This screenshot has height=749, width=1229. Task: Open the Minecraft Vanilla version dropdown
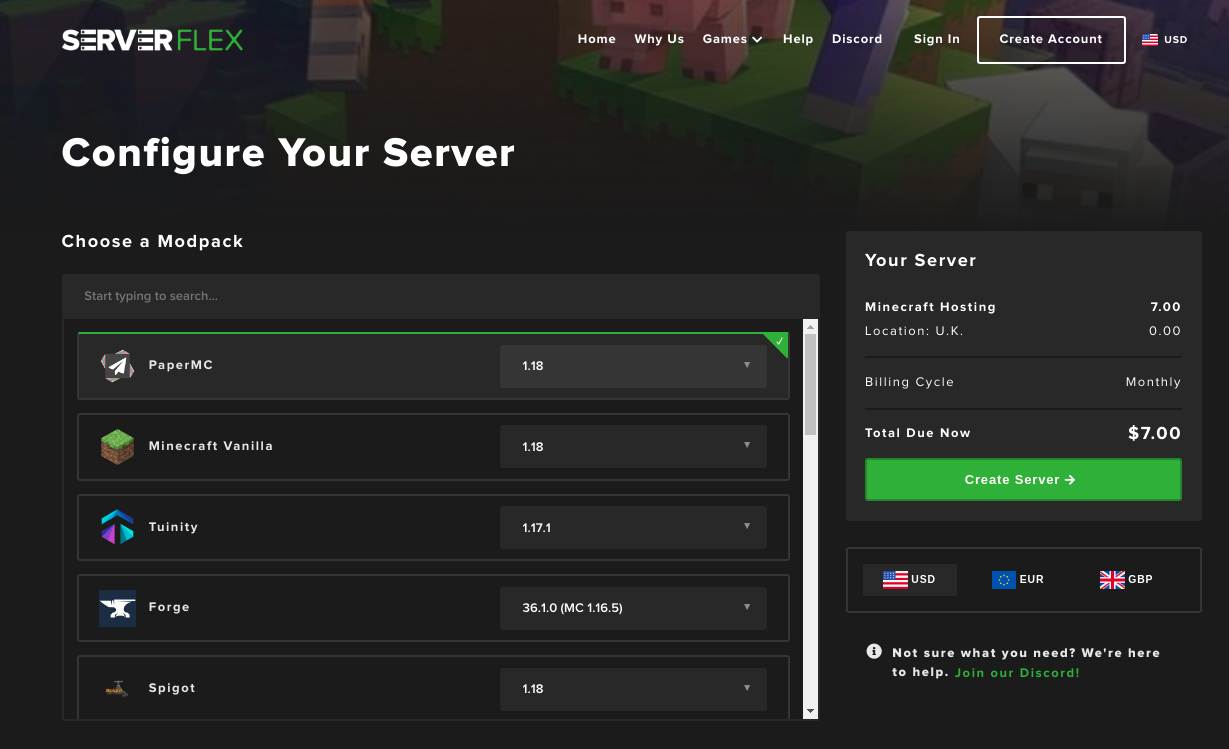[633, 447]
